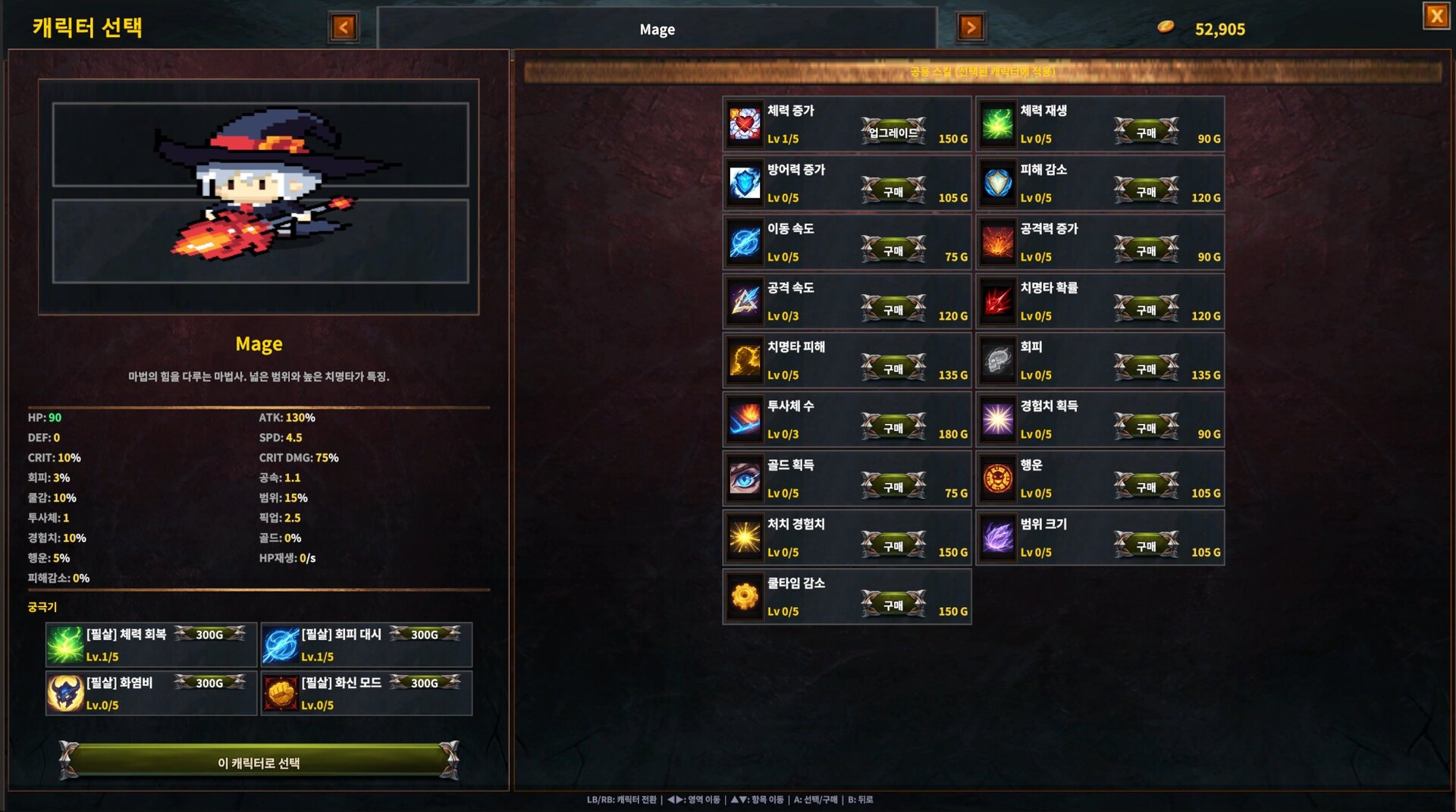
Task: Confirm with 이 캐릭터로 선택 button
Action: coord(259,762)
